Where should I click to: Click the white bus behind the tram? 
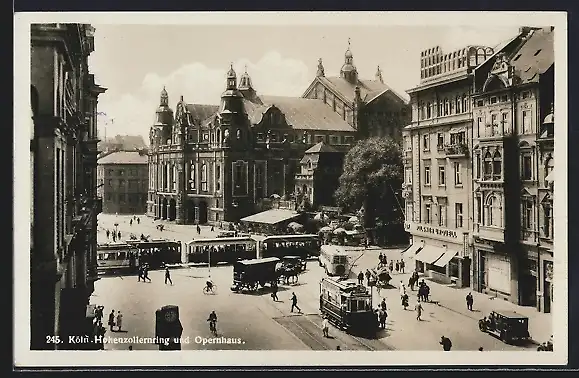point(335,260)
